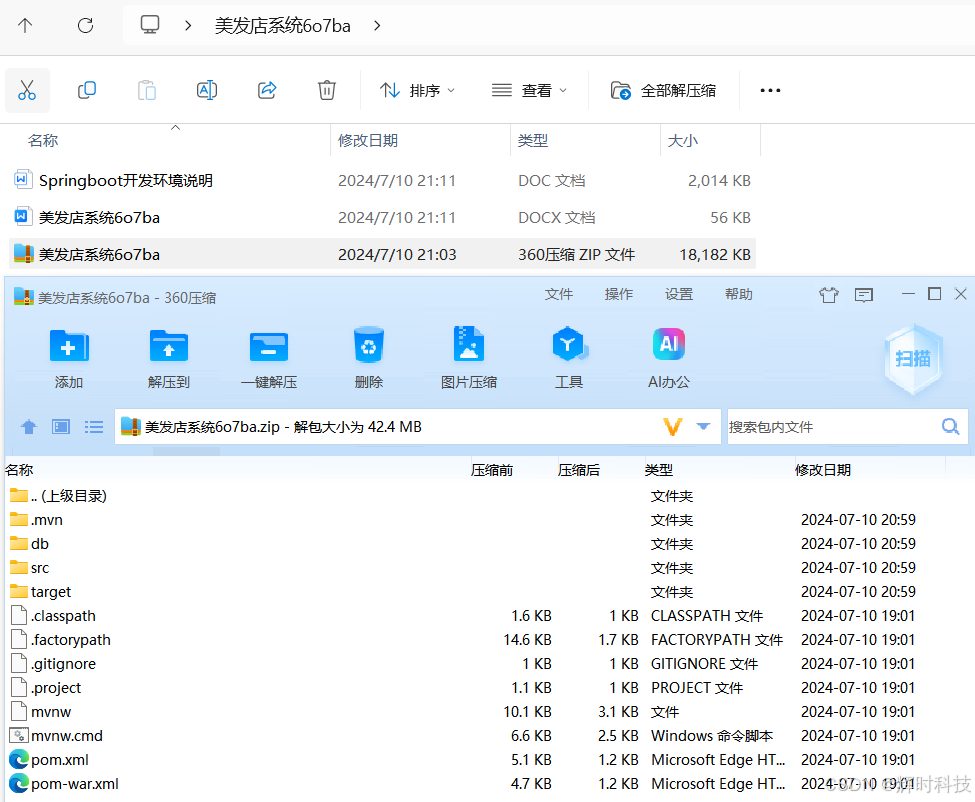Open the archive path dropdown arrow
This screenshot has height=802, width=975.
703,426
